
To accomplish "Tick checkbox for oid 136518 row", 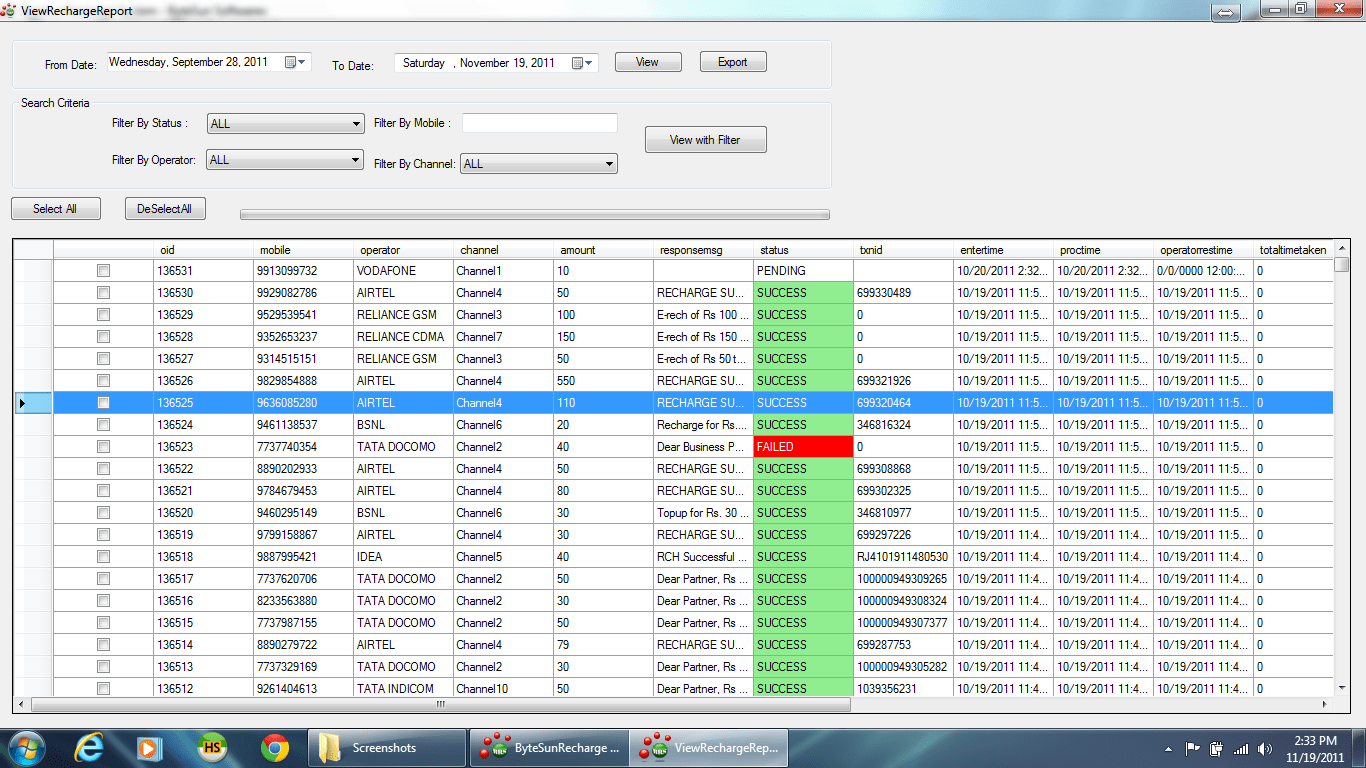I will coord(103,556).
